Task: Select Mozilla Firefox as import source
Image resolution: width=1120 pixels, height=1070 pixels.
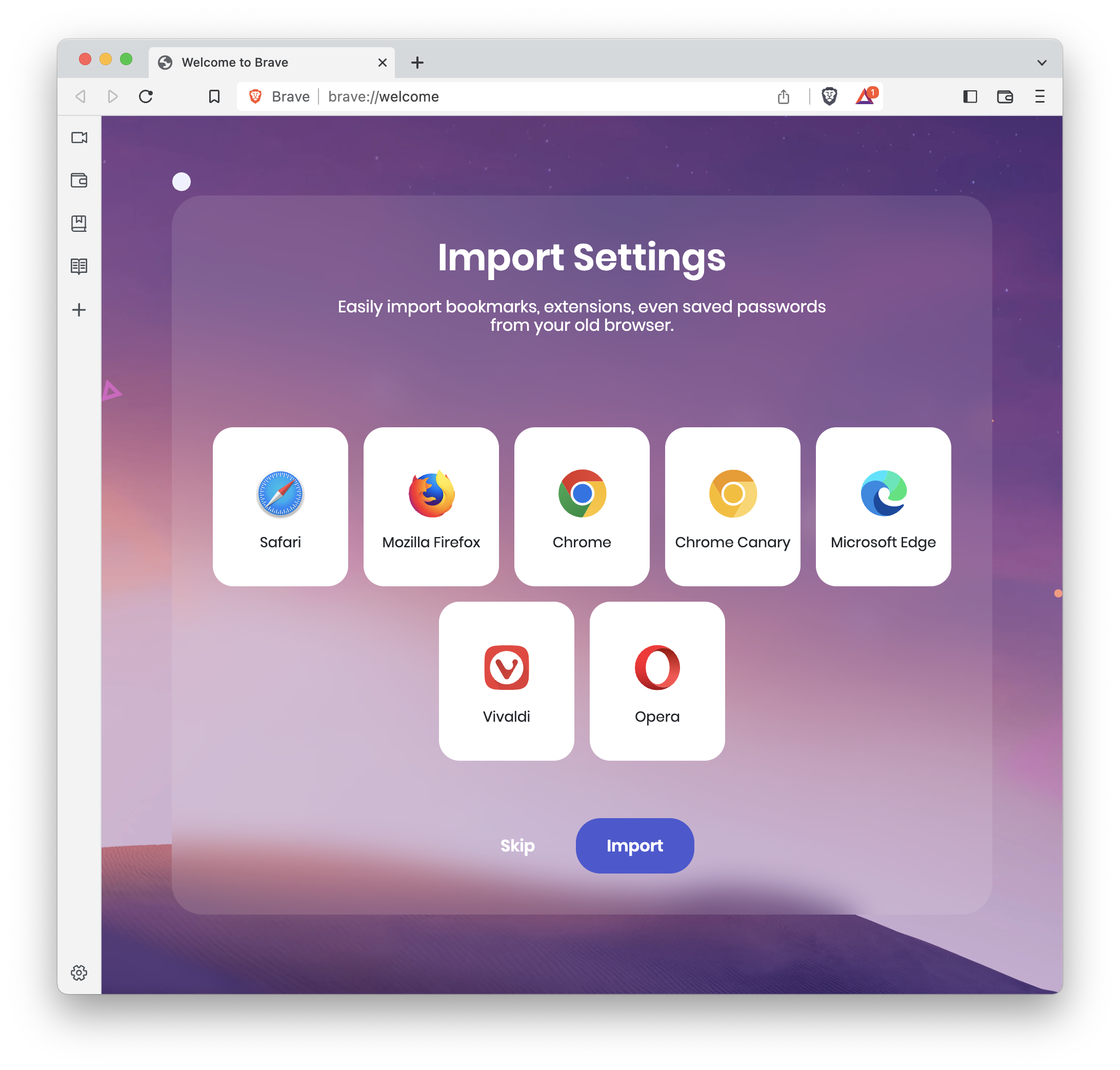Action: (431, 507)
